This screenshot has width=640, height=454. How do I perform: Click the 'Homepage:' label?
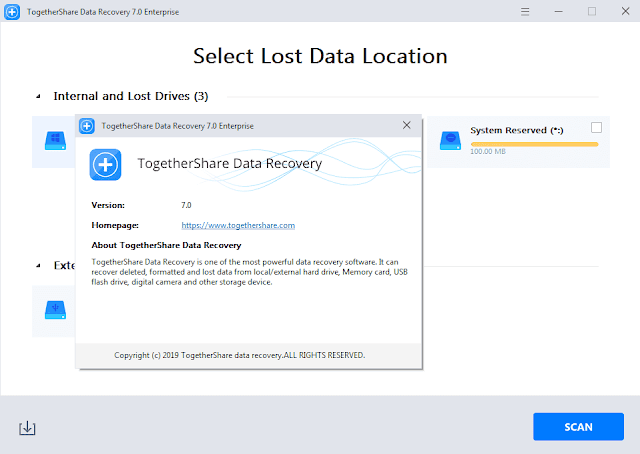[115, 225]
